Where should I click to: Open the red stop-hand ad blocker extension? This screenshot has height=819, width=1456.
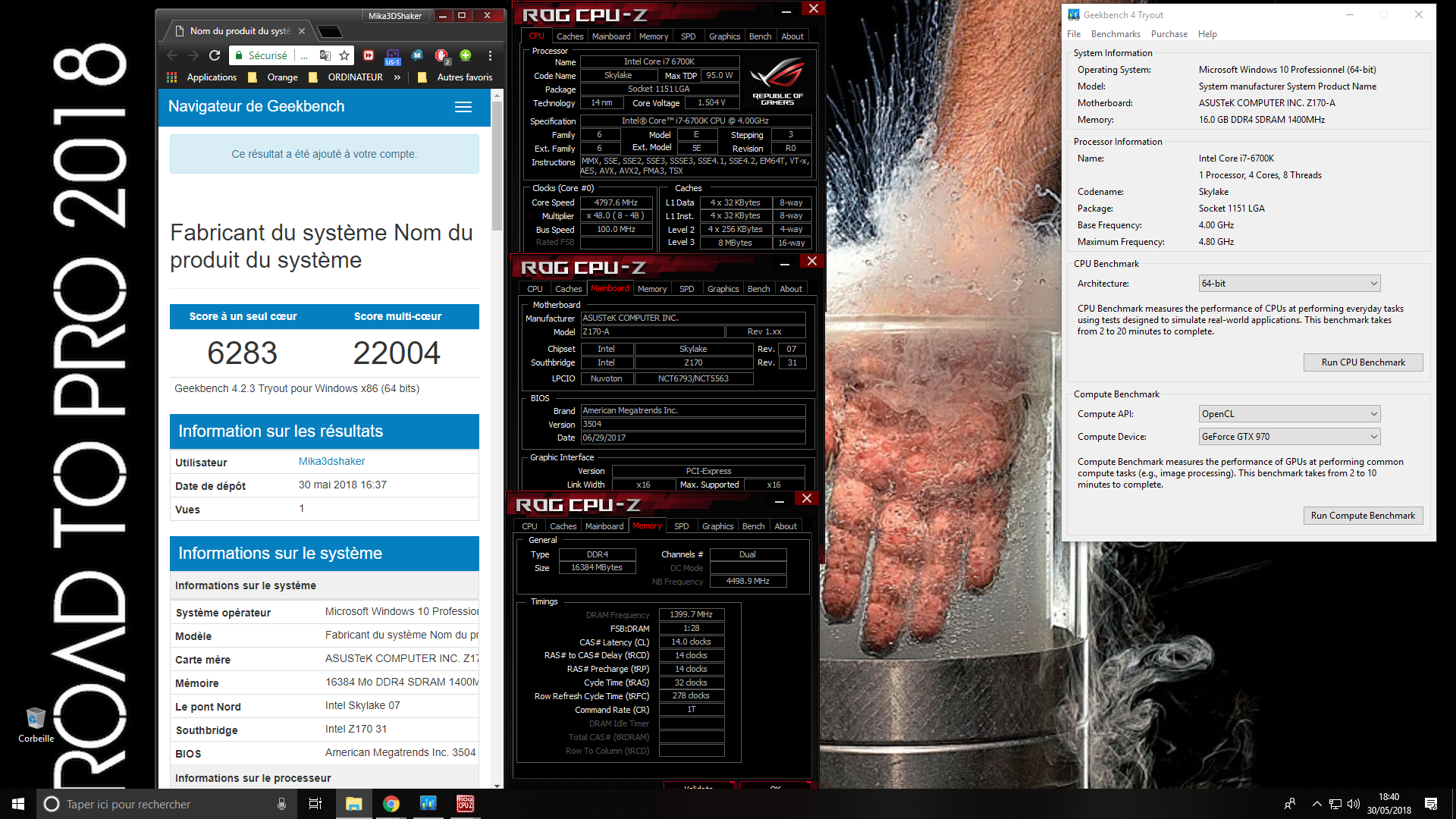coord(441,55)
